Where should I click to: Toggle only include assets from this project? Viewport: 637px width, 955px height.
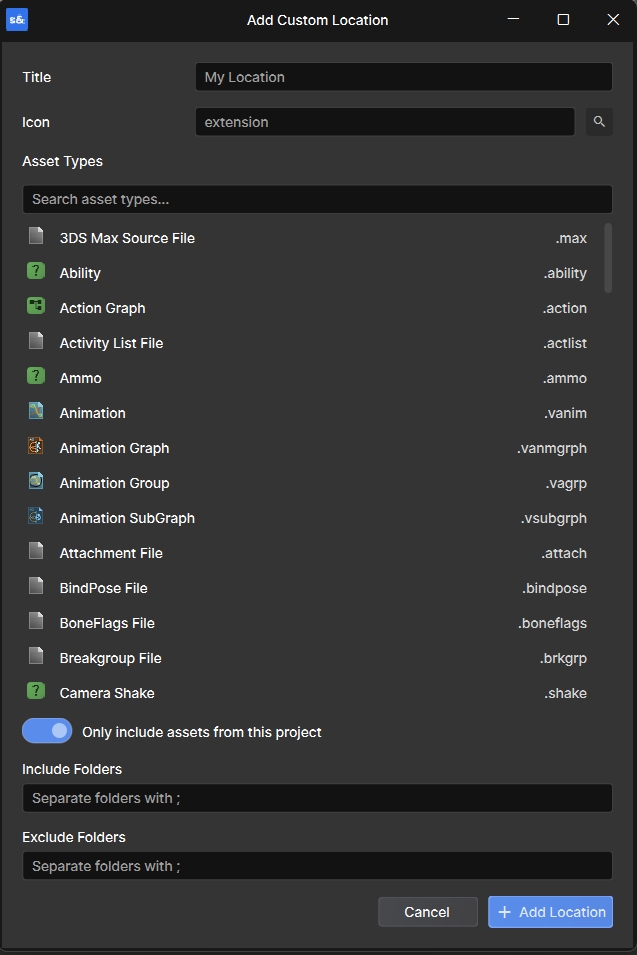(x=47, y=731)
